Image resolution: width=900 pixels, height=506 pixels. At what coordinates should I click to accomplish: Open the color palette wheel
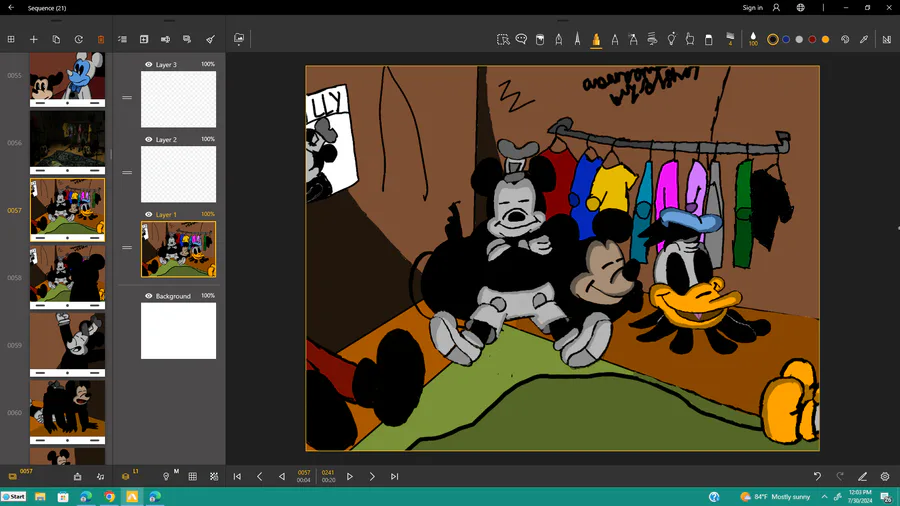[845, 40]
